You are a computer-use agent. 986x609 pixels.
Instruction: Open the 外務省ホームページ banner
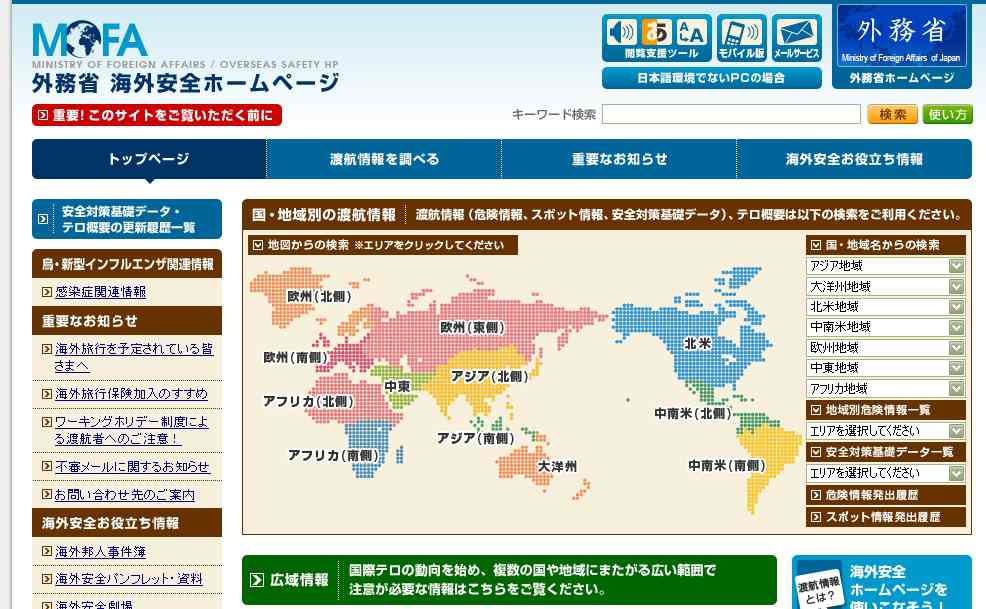coord(901,47)
